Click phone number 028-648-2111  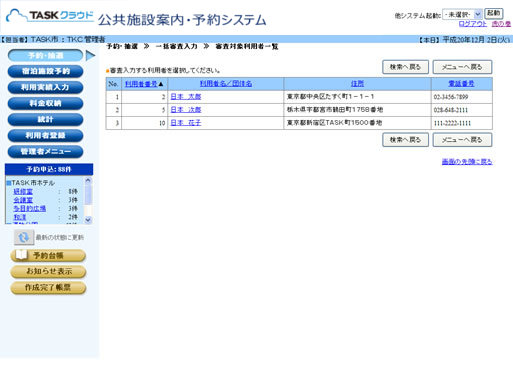pyautogui.click(x=450, y=110)
